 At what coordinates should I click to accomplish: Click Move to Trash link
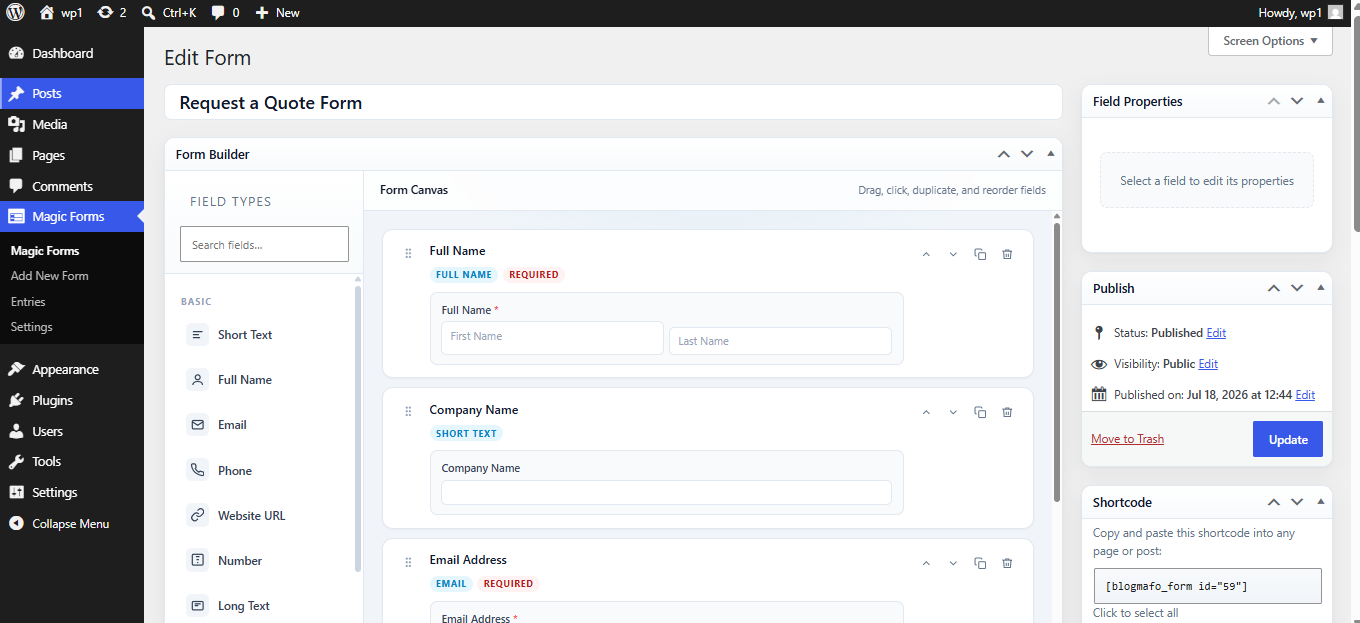click(1127, 439)
